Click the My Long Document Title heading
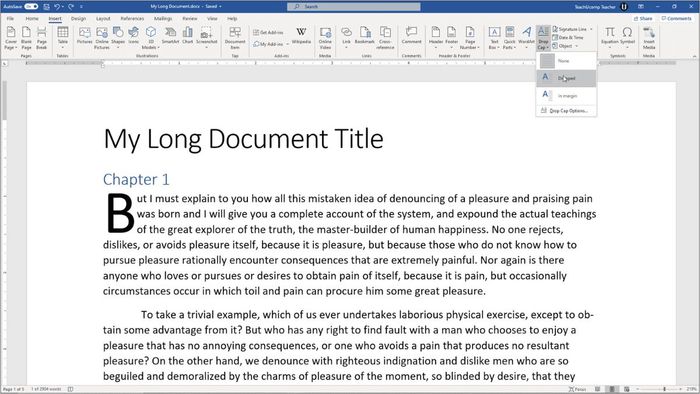The height and width of the screenshot is (394, 700). click(243, 139)
